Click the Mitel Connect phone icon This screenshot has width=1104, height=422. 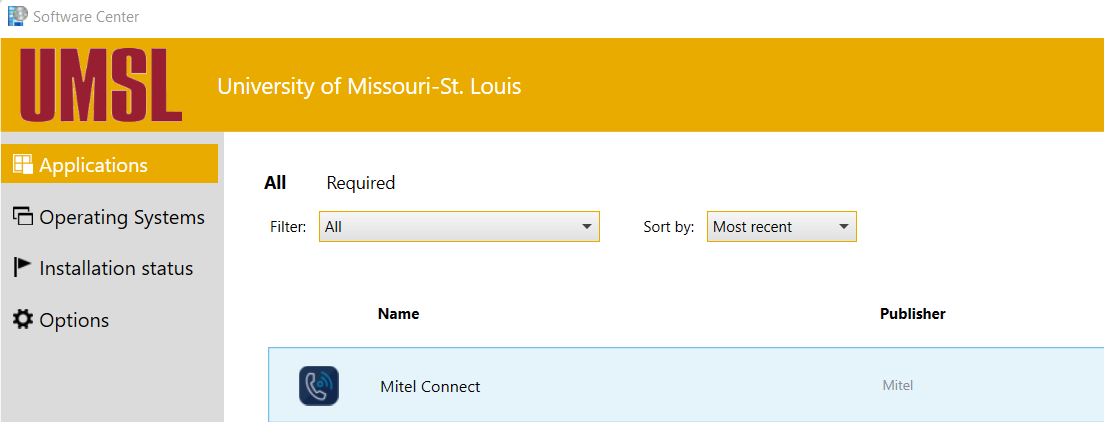[319, 386]
